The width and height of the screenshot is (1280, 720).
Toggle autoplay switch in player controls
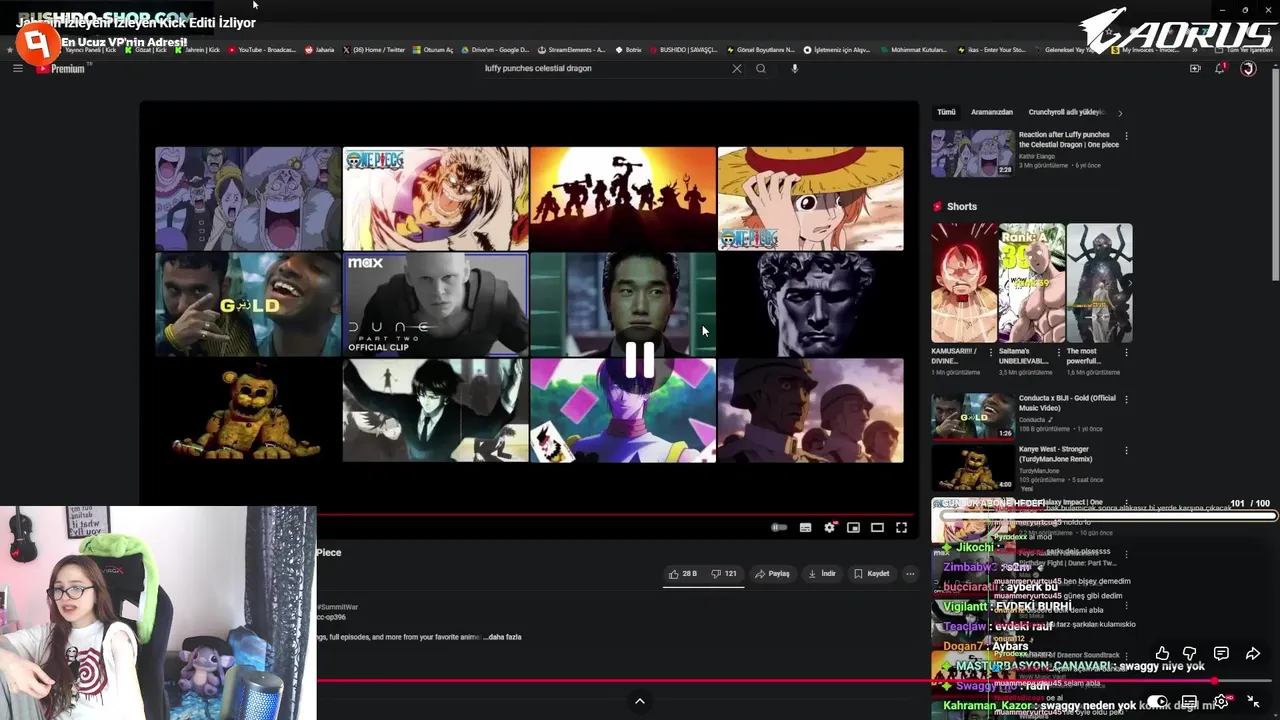pyautogui.click(x=779, y=527)
